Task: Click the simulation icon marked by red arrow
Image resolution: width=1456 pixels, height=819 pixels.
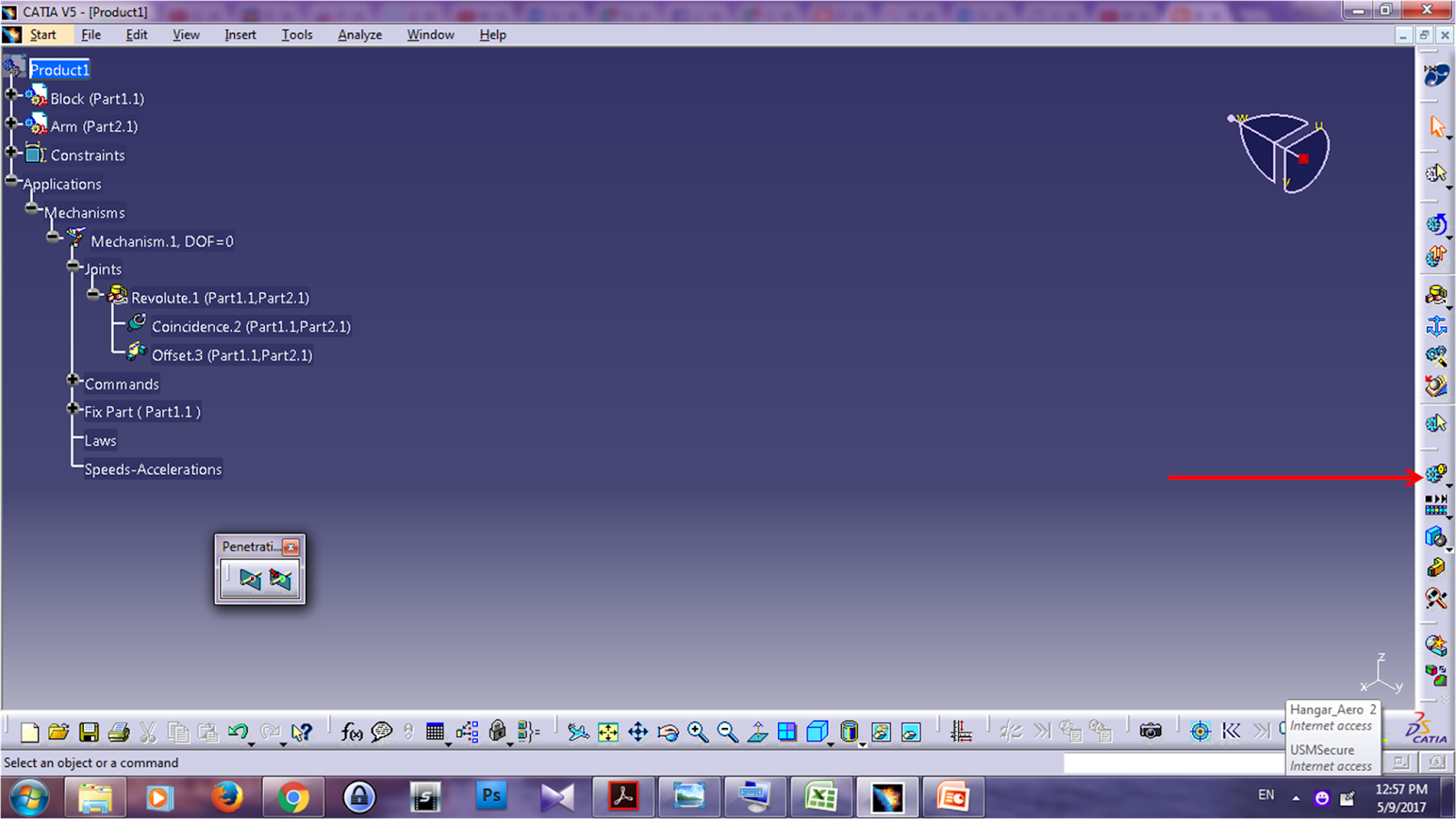Action: [1435, 473]
